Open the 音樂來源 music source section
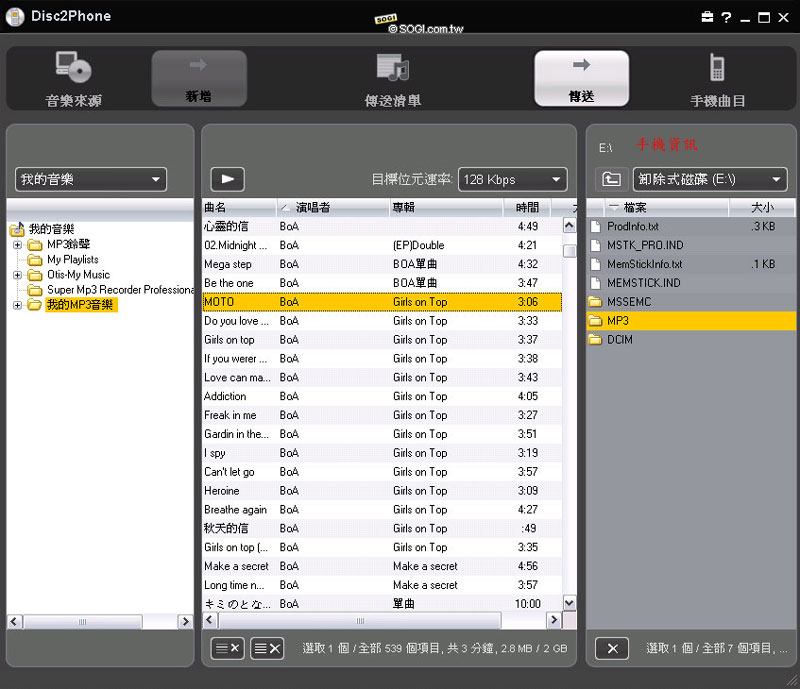Viewport: 800px width, 689px height. pos(73,79)
